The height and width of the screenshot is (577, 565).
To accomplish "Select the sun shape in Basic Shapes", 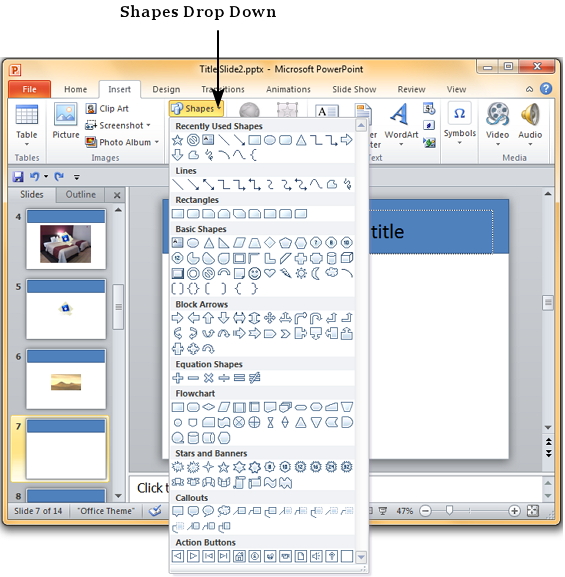I will tap(301, 273).
